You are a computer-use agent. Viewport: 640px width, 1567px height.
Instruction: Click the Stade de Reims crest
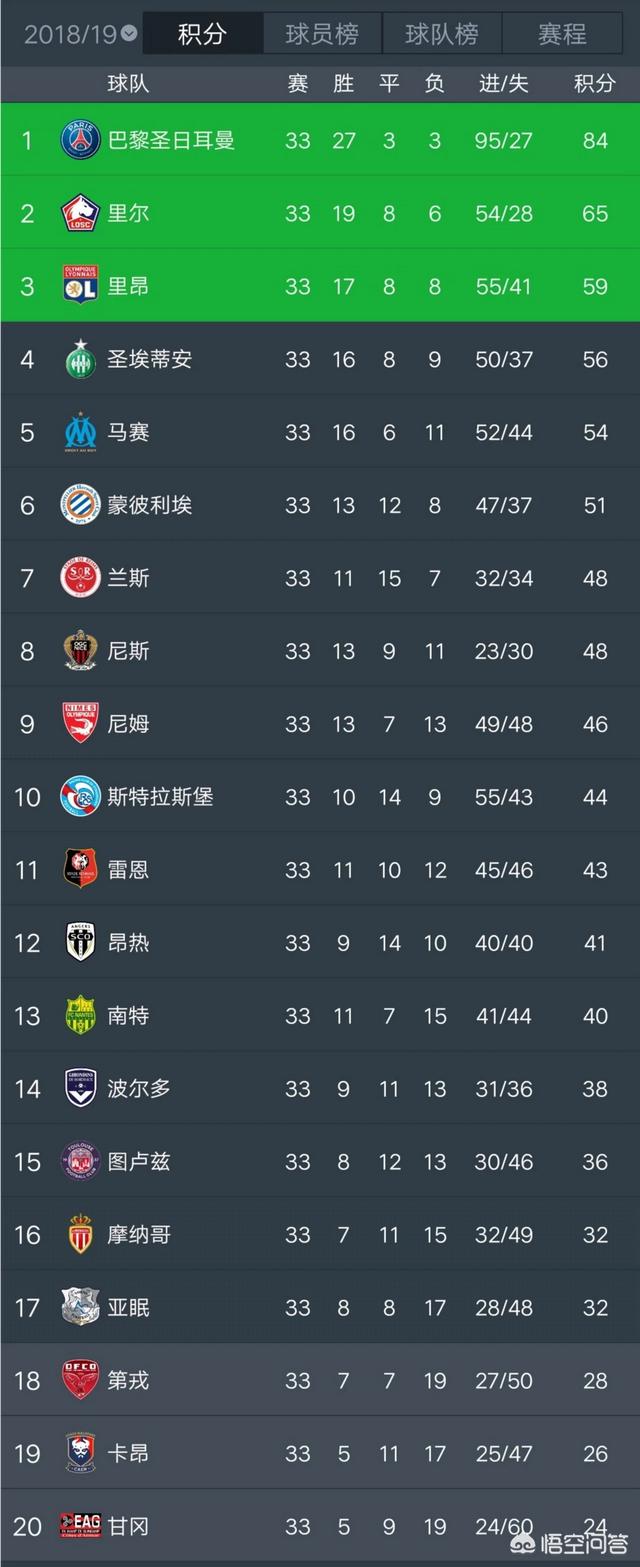click(x=80, y=578)
